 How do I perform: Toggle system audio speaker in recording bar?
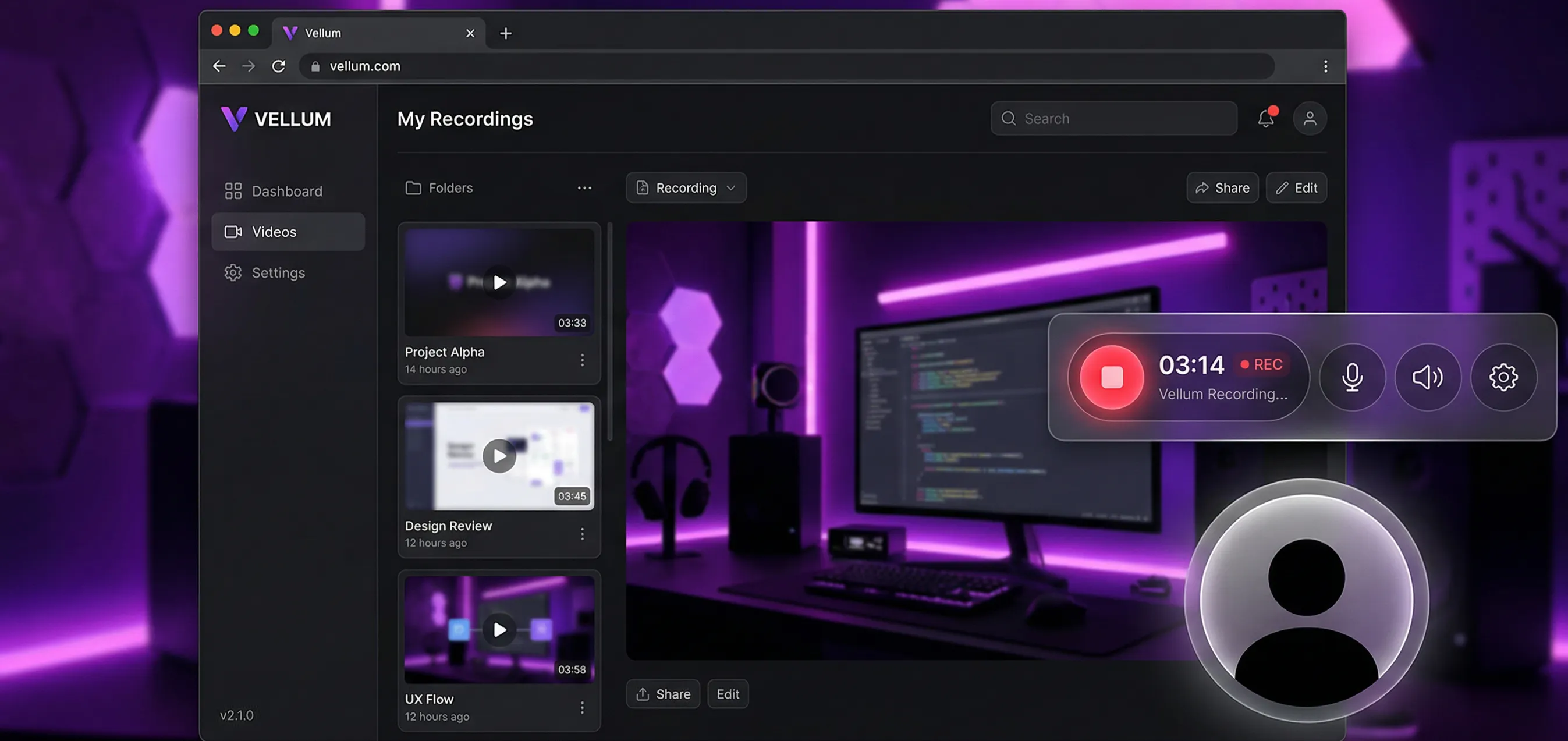pos(1427,377)
